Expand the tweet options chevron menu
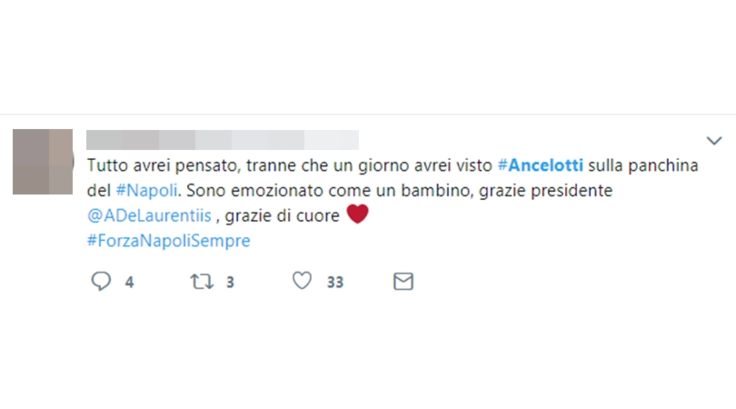Viewport: 736px width, 409px height. coord(714,140)
